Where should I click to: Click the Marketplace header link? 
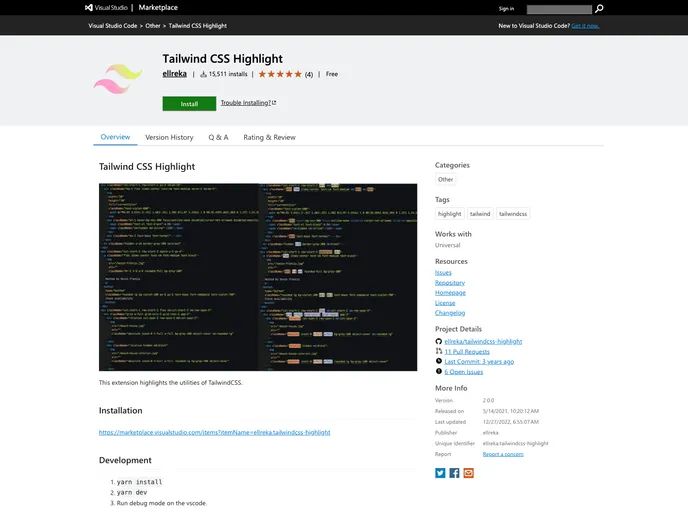pos(158,7)
